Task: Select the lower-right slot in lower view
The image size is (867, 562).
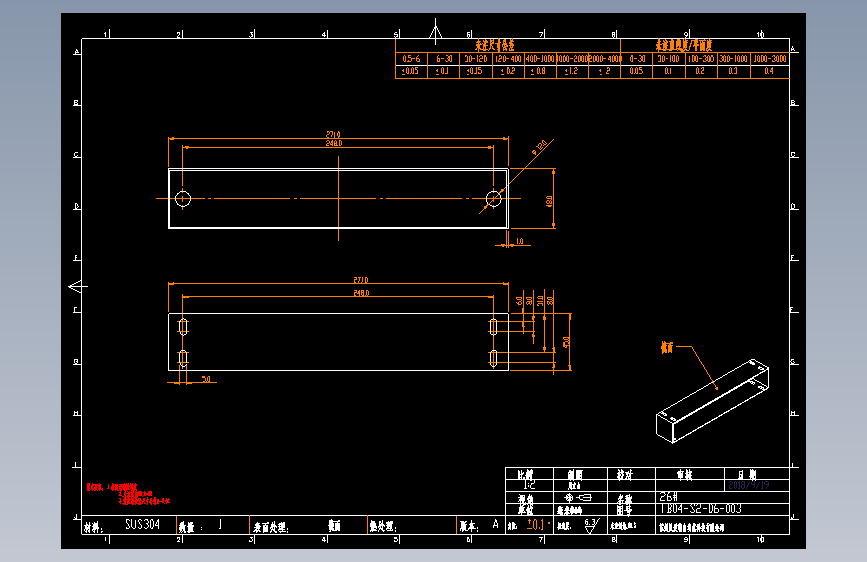Action: [x=493, y=359]
